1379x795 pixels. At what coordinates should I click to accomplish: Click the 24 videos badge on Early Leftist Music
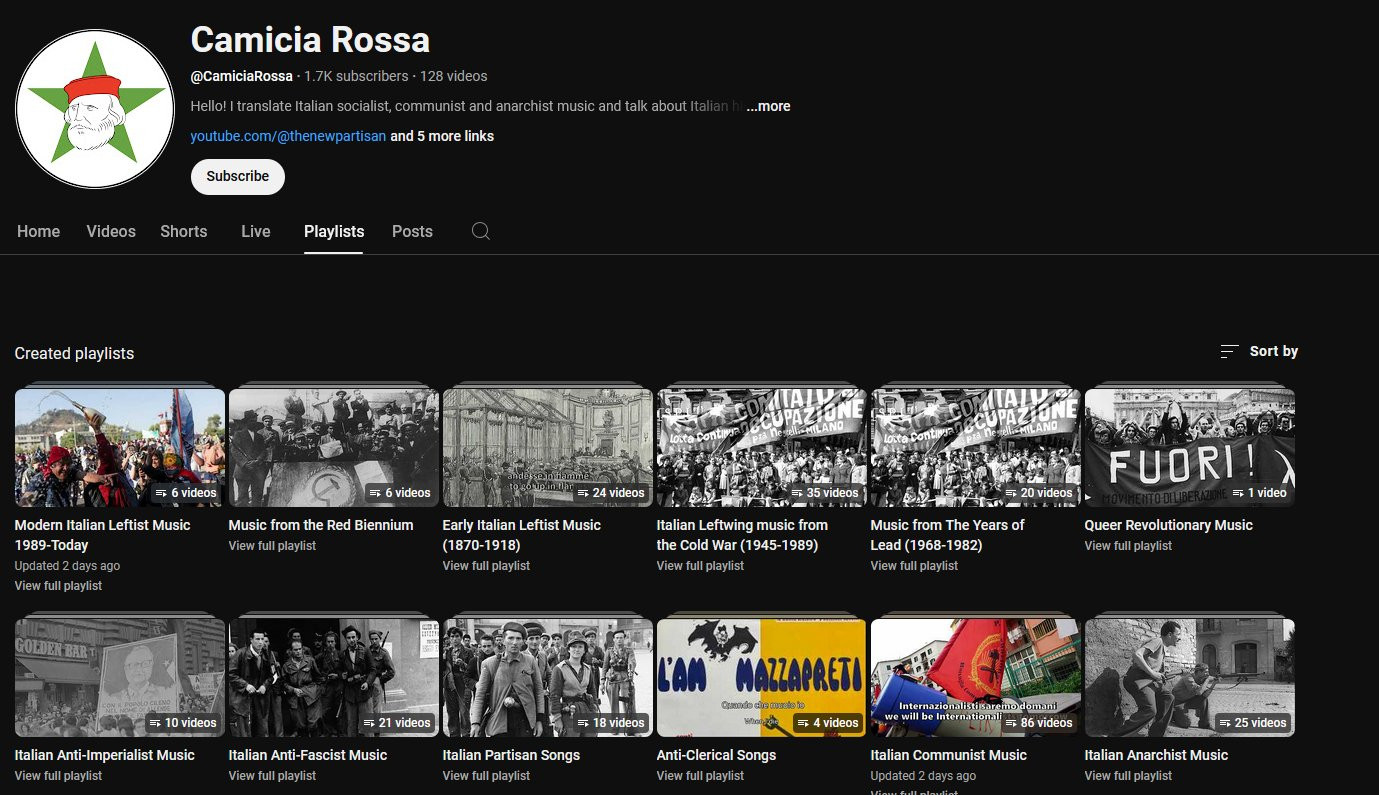click(610, 493)
